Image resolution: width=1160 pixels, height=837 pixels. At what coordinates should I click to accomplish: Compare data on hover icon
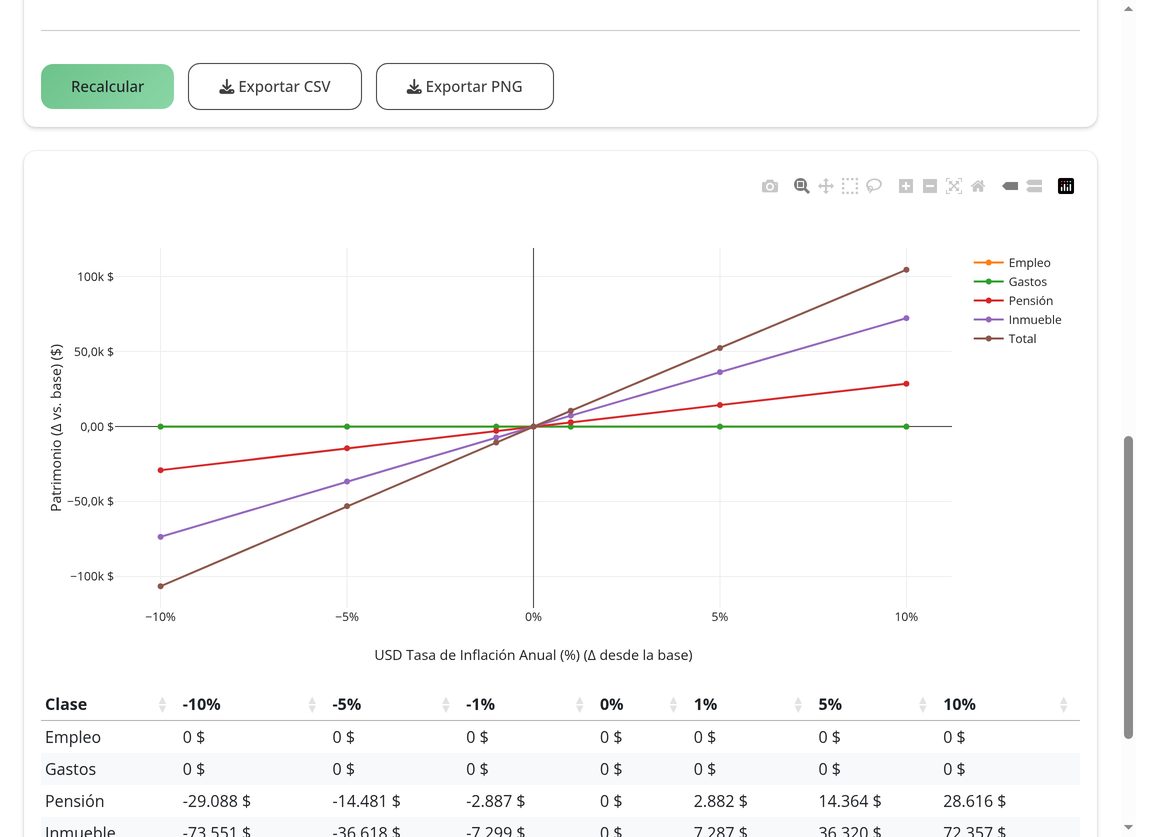coord(1034,186)
